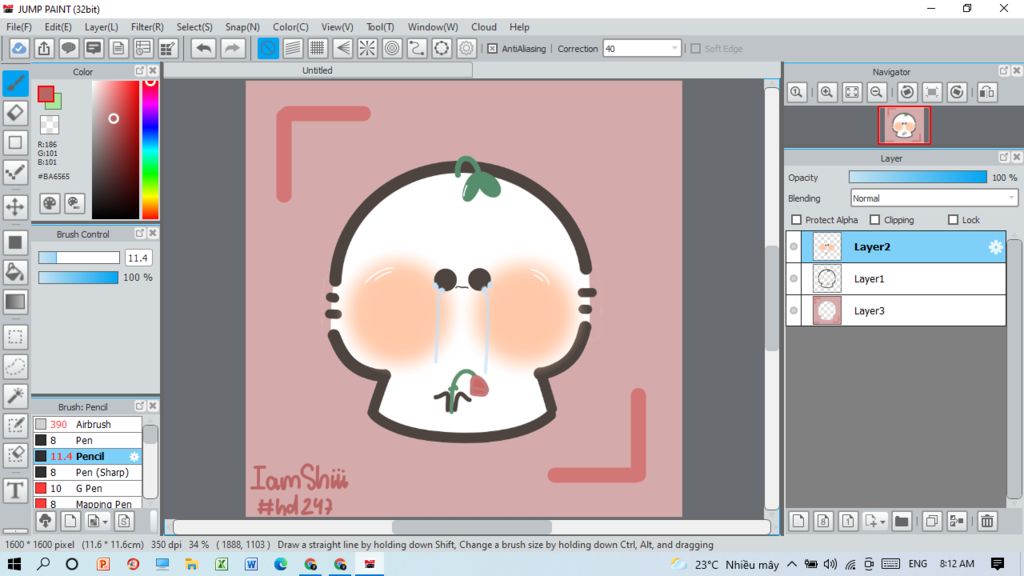Show hidden system tray icons
1024x576 pixels.
coord(792,564)
